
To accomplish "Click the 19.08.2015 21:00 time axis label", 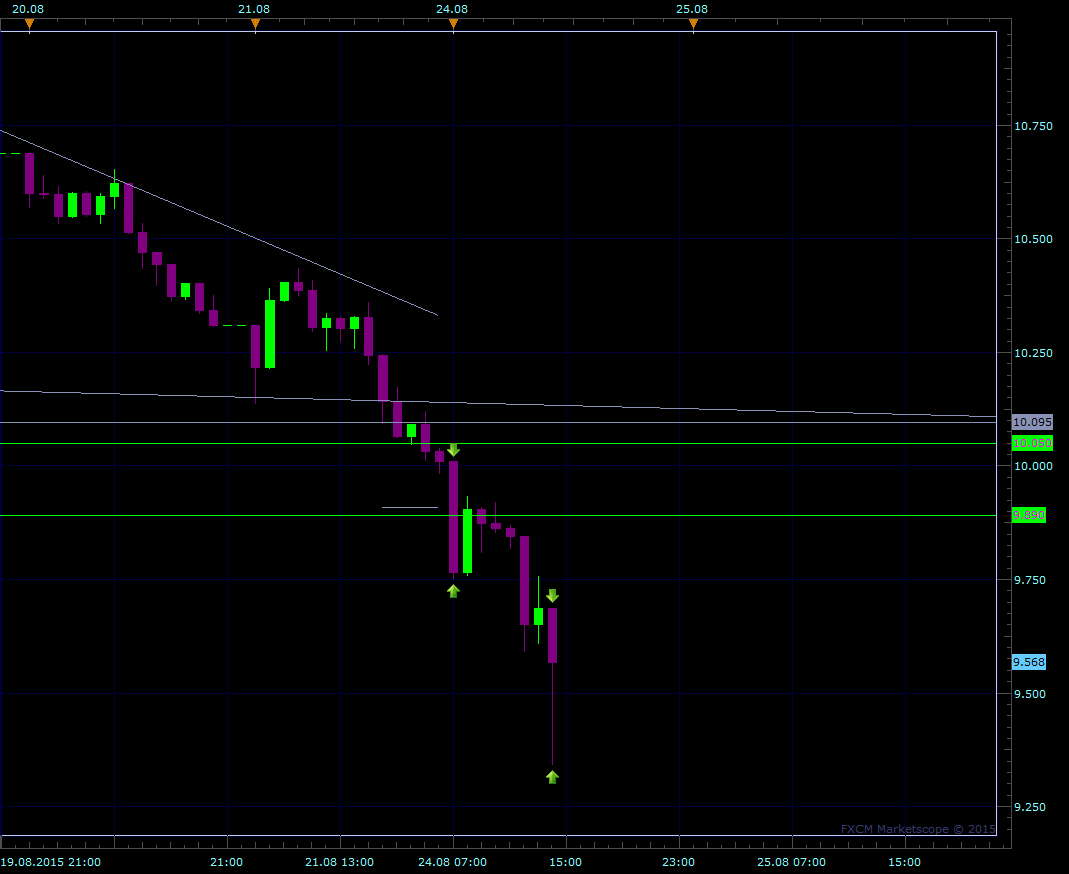I will [x=50, y=862].
